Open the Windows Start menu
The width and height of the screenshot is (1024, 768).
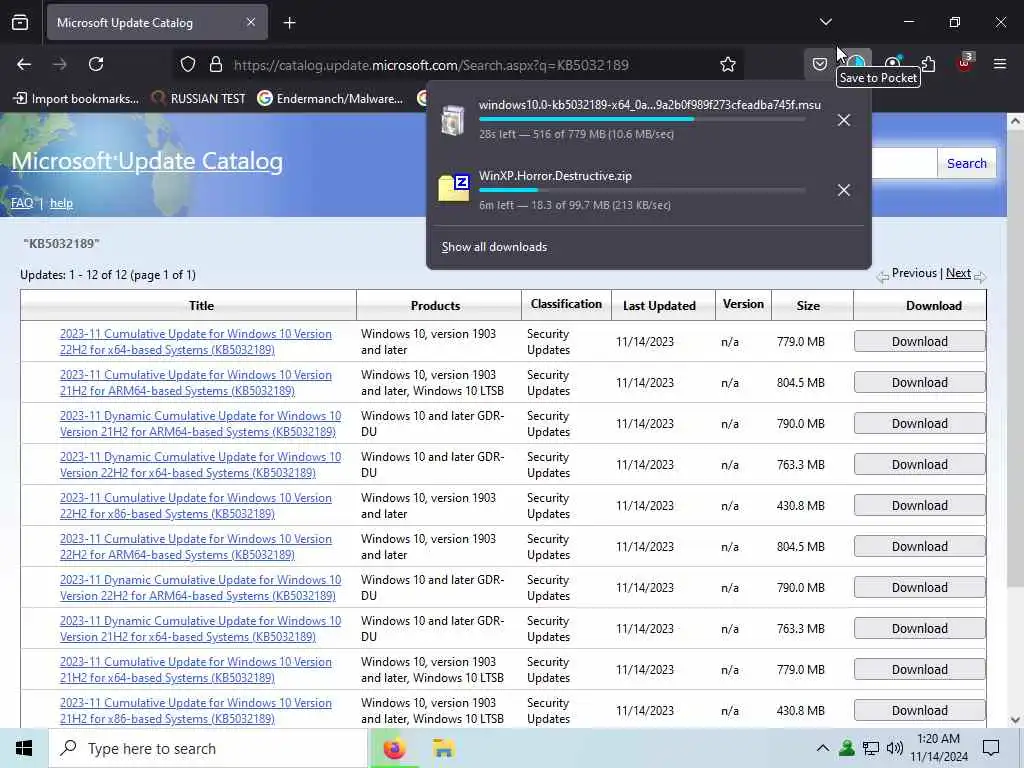[24, 748]
